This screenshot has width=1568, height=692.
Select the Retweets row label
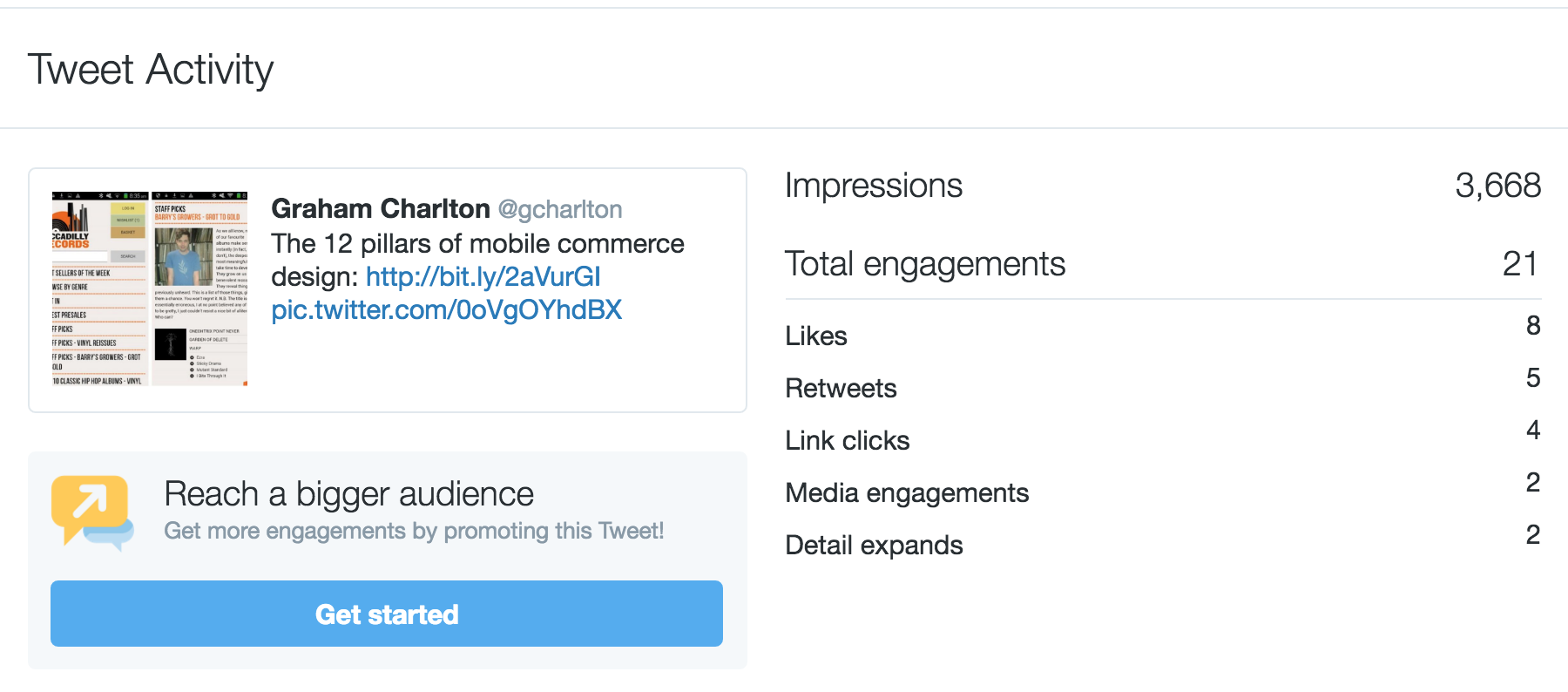(841, 389)
